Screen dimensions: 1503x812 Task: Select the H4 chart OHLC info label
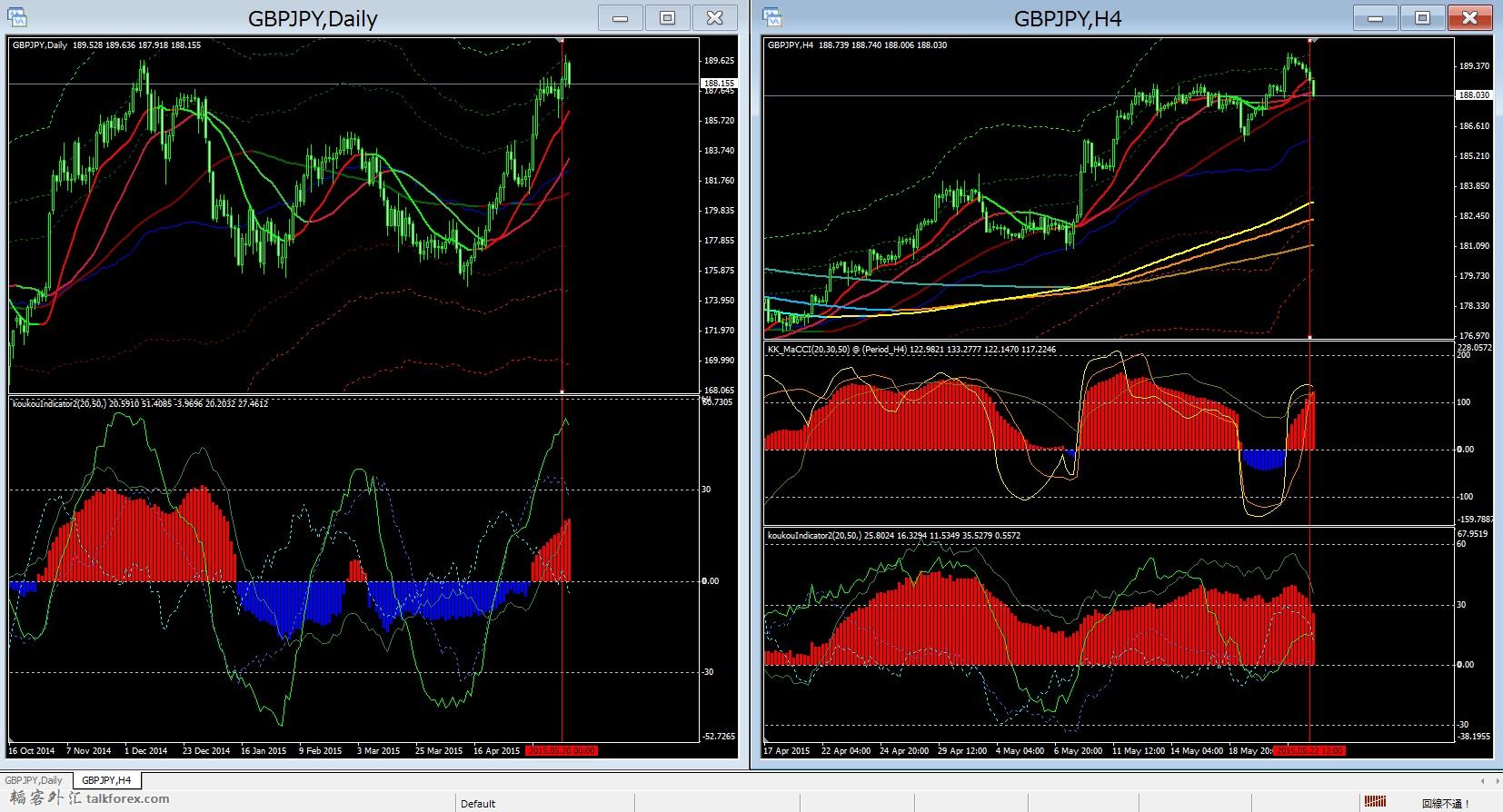pyautogui.click(x=857, y=45)
